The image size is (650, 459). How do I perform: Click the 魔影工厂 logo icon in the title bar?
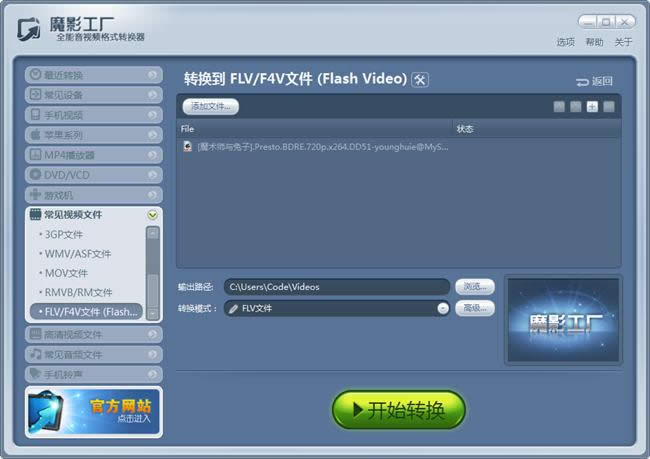point(29,29)
